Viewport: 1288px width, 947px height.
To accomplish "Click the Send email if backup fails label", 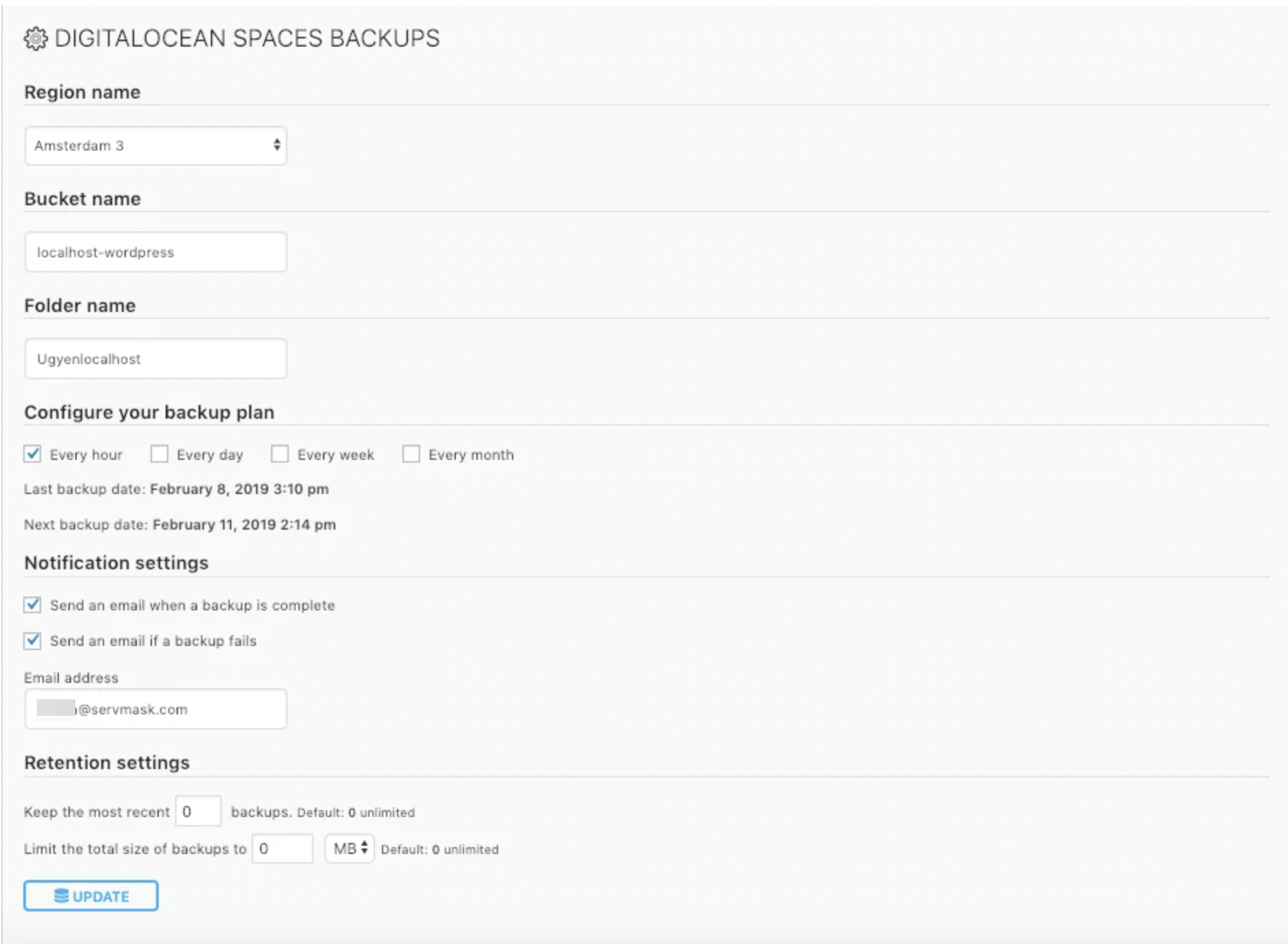I will tap(153, 641).
